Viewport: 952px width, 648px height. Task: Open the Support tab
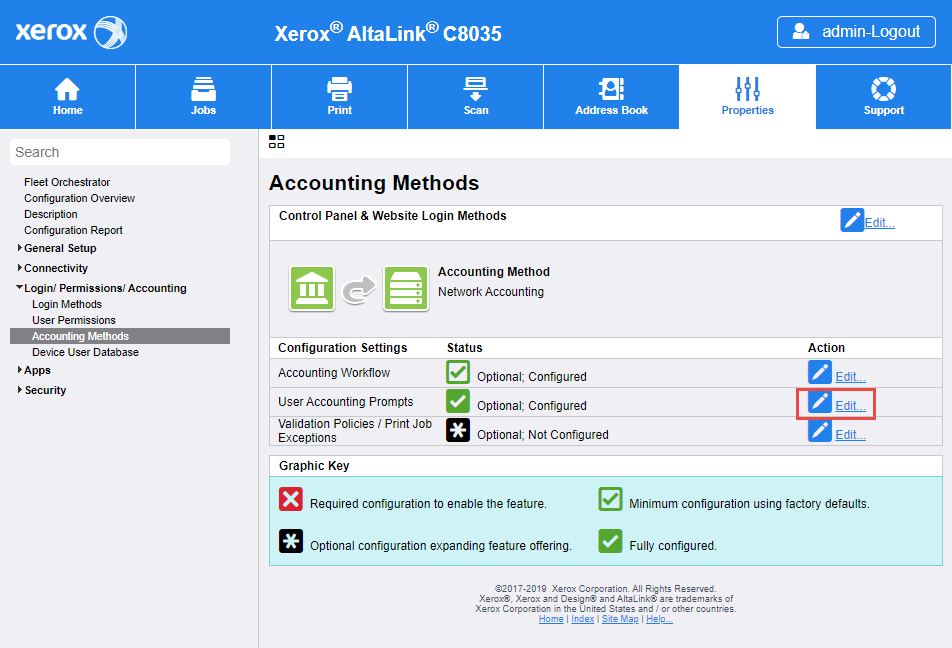(x=883, y=97)
